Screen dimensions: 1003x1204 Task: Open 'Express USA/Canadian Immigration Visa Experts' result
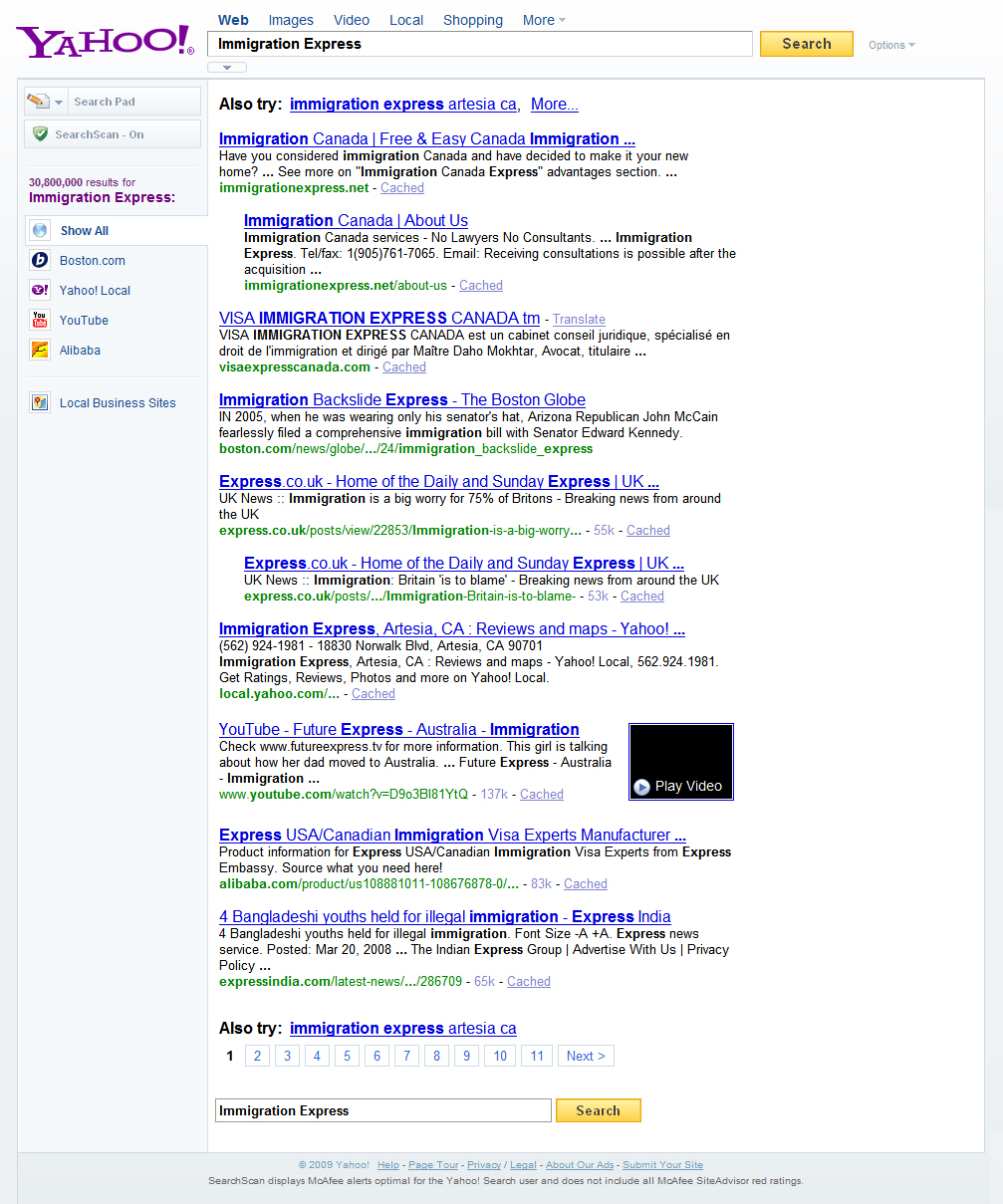point(452,836)
